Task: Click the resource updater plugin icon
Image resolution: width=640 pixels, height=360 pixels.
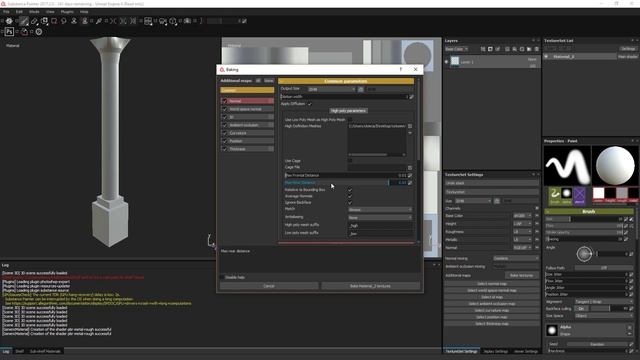Action: click(24, 31)
